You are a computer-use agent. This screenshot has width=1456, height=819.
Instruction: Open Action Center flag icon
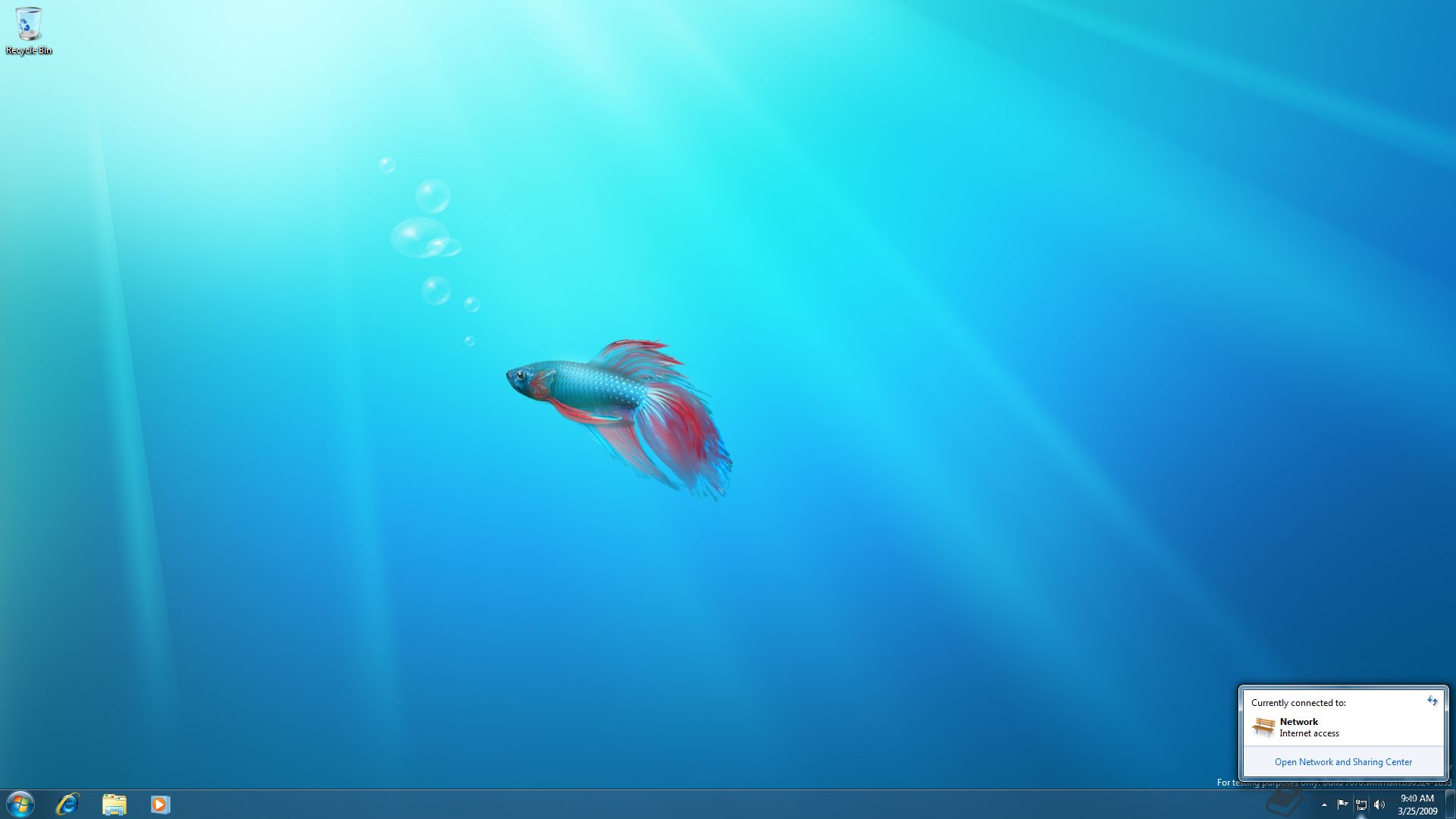pyautogui.click(x=1342, y=805)
